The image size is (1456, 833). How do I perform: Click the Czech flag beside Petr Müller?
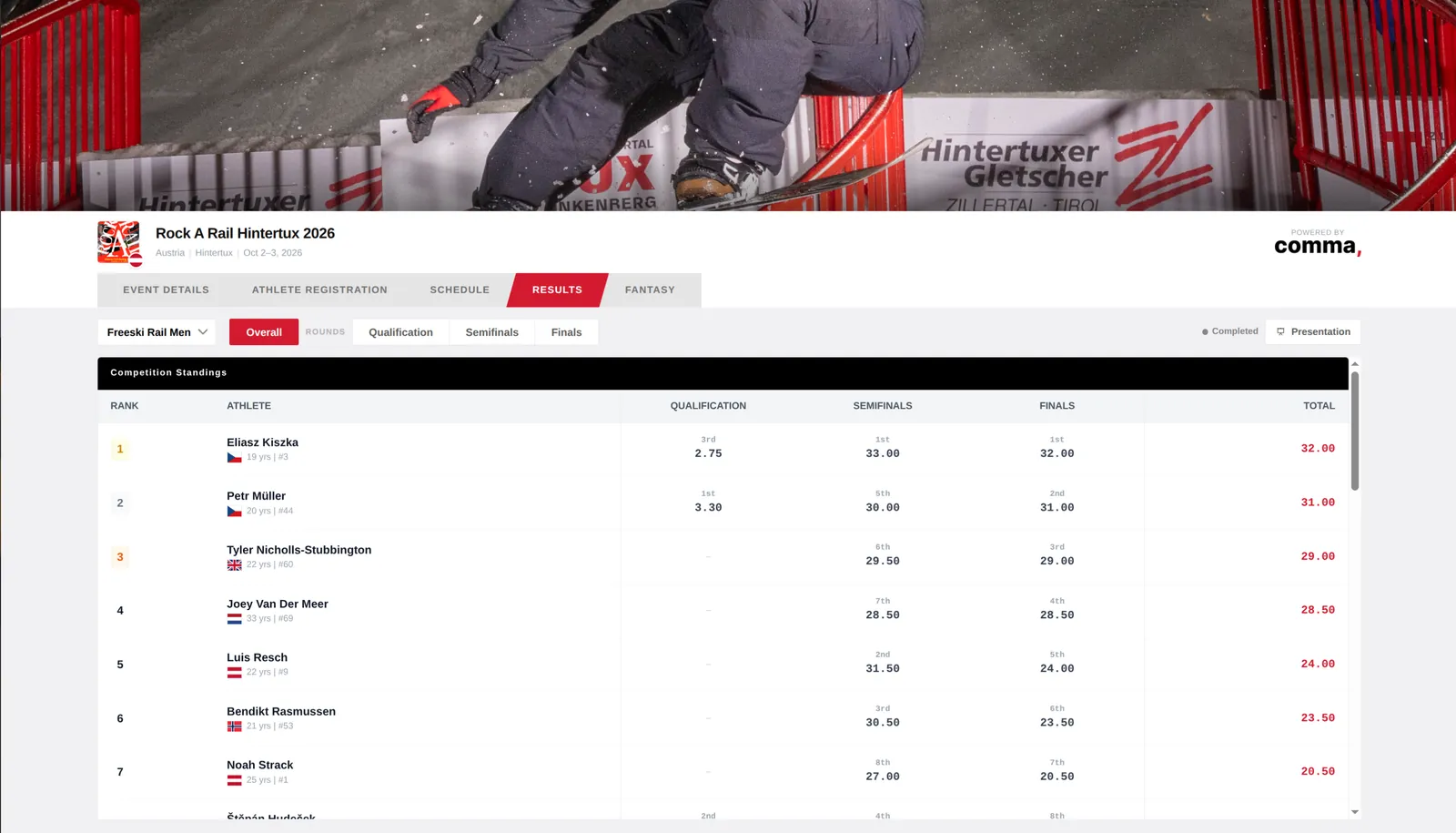235,512
